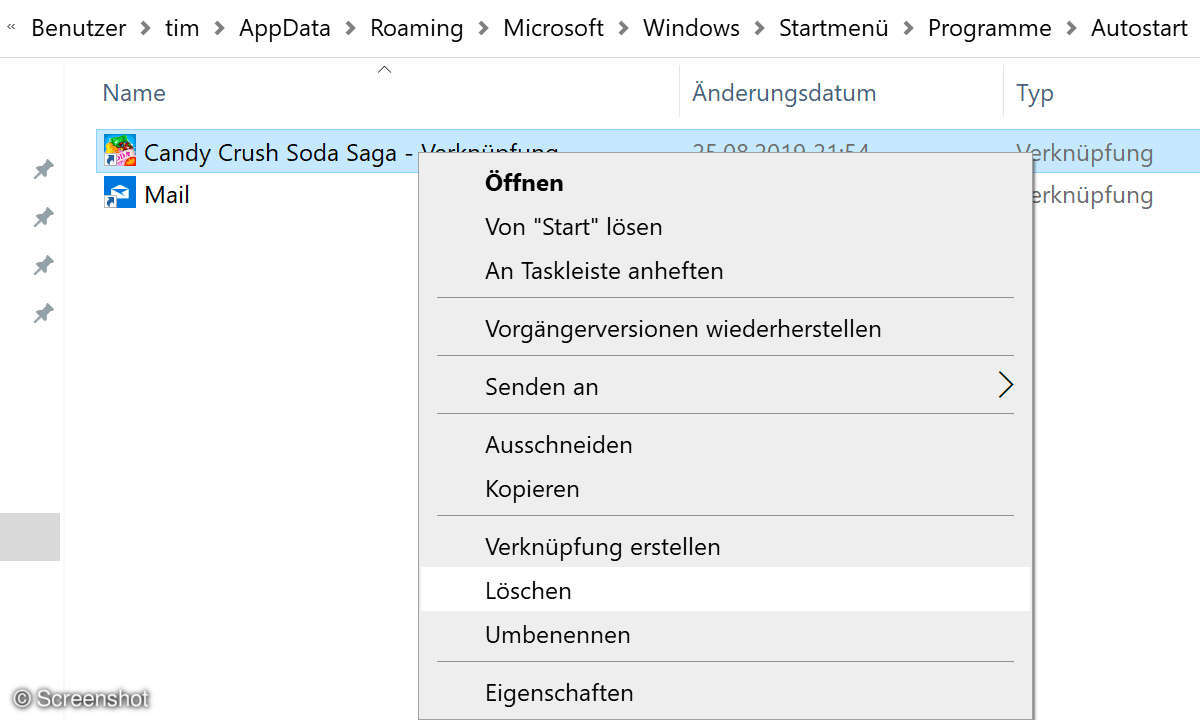Expand the breadcrumb arrow after Benutzer
The height and width of the screenshot is (720, 1200).
[x=146, y=28]
